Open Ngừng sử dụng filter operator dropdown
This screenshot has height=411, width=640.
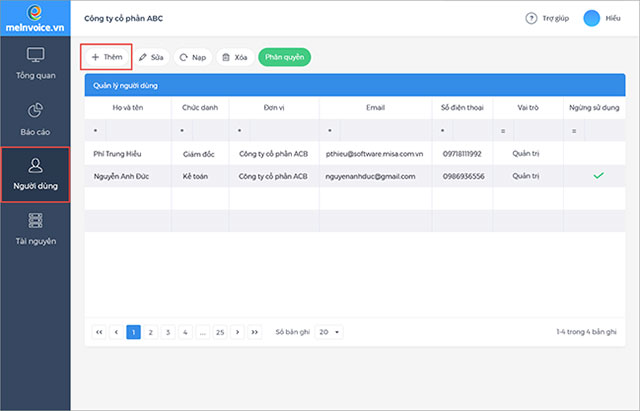[x=574, y=131]
